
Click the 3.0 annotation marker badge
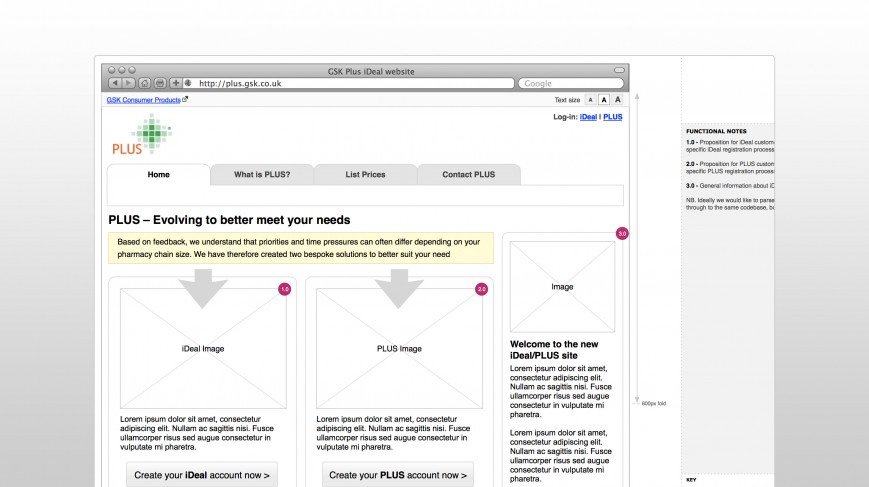tap(622, 234)
